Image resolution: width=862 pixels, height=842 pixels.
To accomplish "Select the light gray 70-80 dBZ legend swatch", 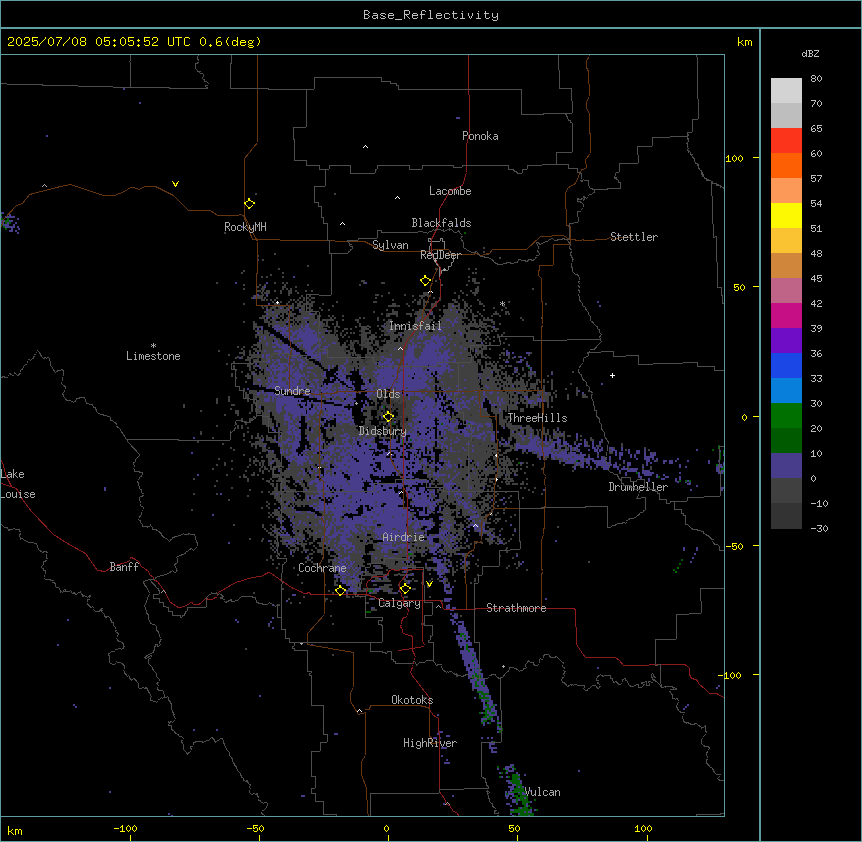I will tap(786, 91).
